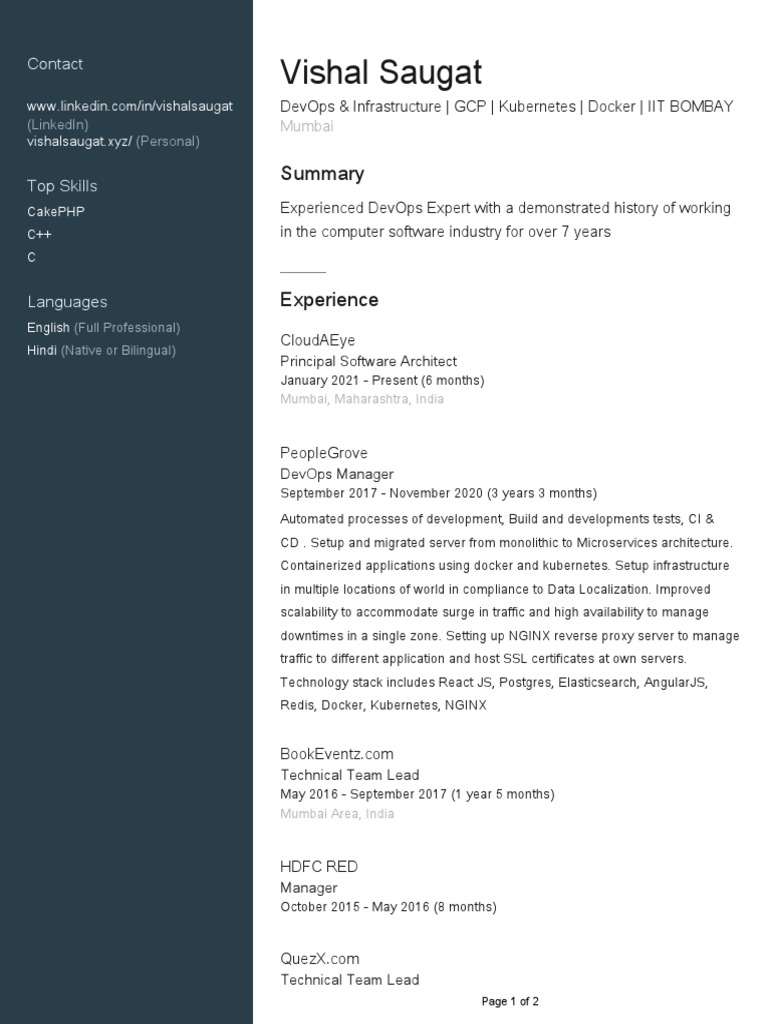Image resolution: width=768 pixels, height=1024 pixels.
Task: Select the C++ skill entry
Action: point(39,234)
